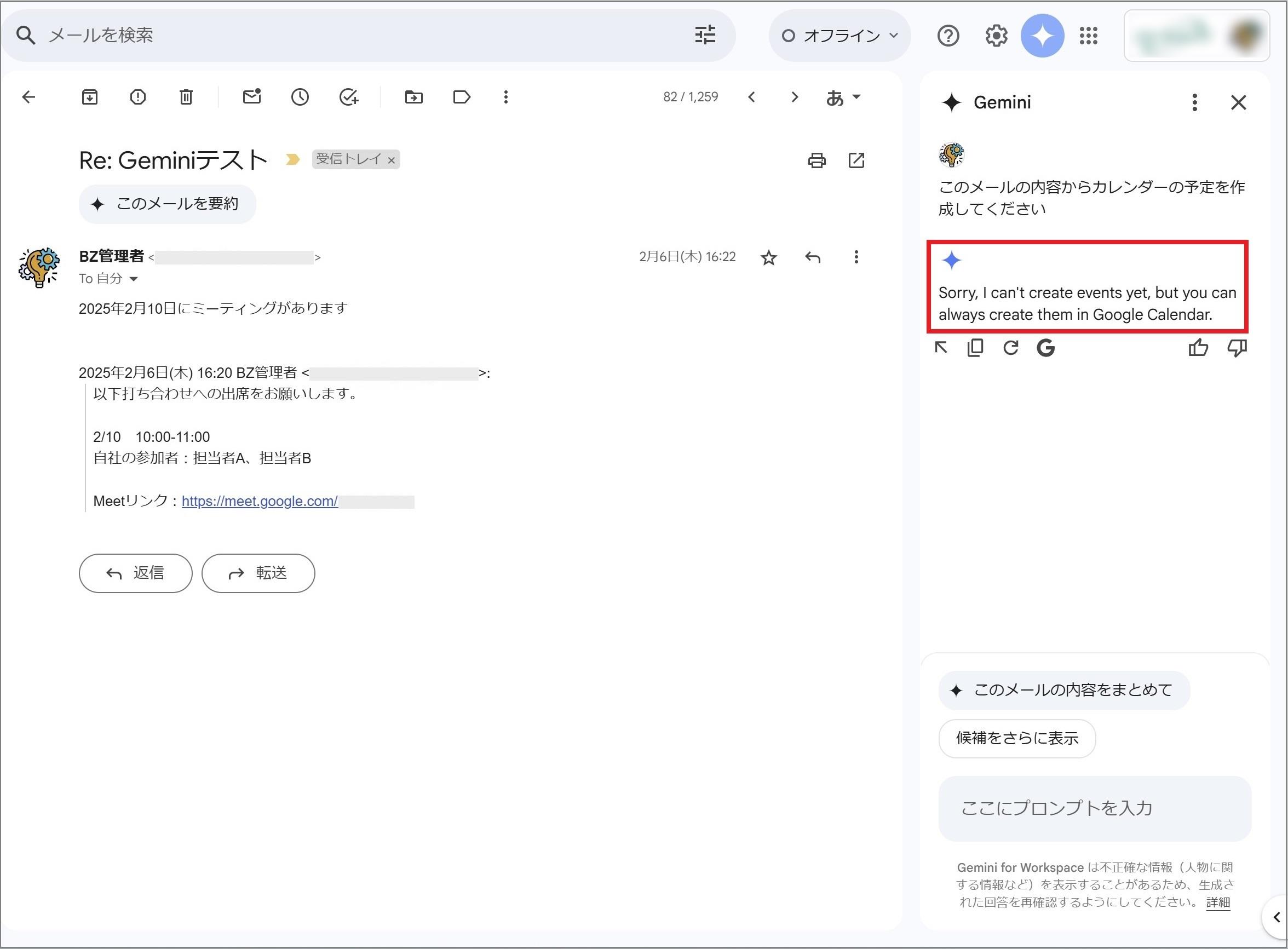Open the Google apps grid
The image size is (1288, 949).
[1089, 36]
